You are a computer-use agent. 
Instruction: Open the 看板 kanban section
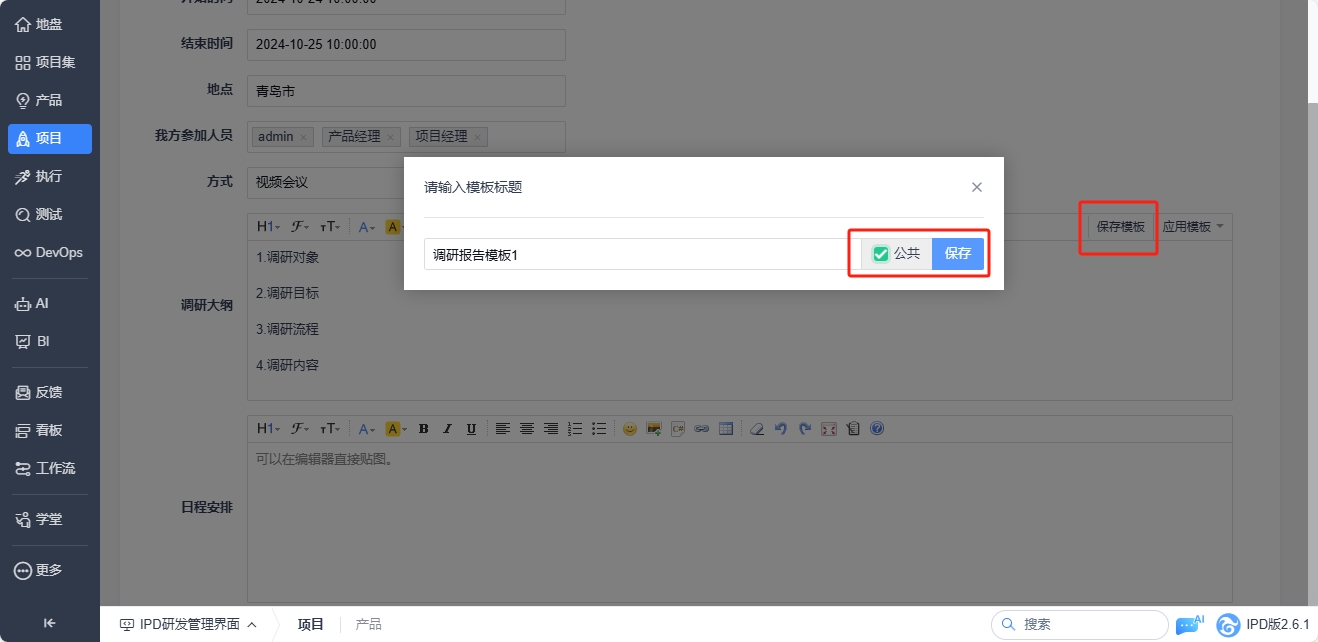[49, 430]
